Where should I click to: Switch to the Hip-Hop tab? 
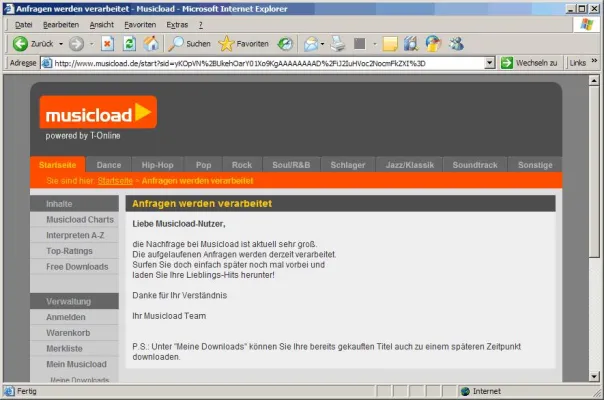pyautogui.click(x=157, y=164)
